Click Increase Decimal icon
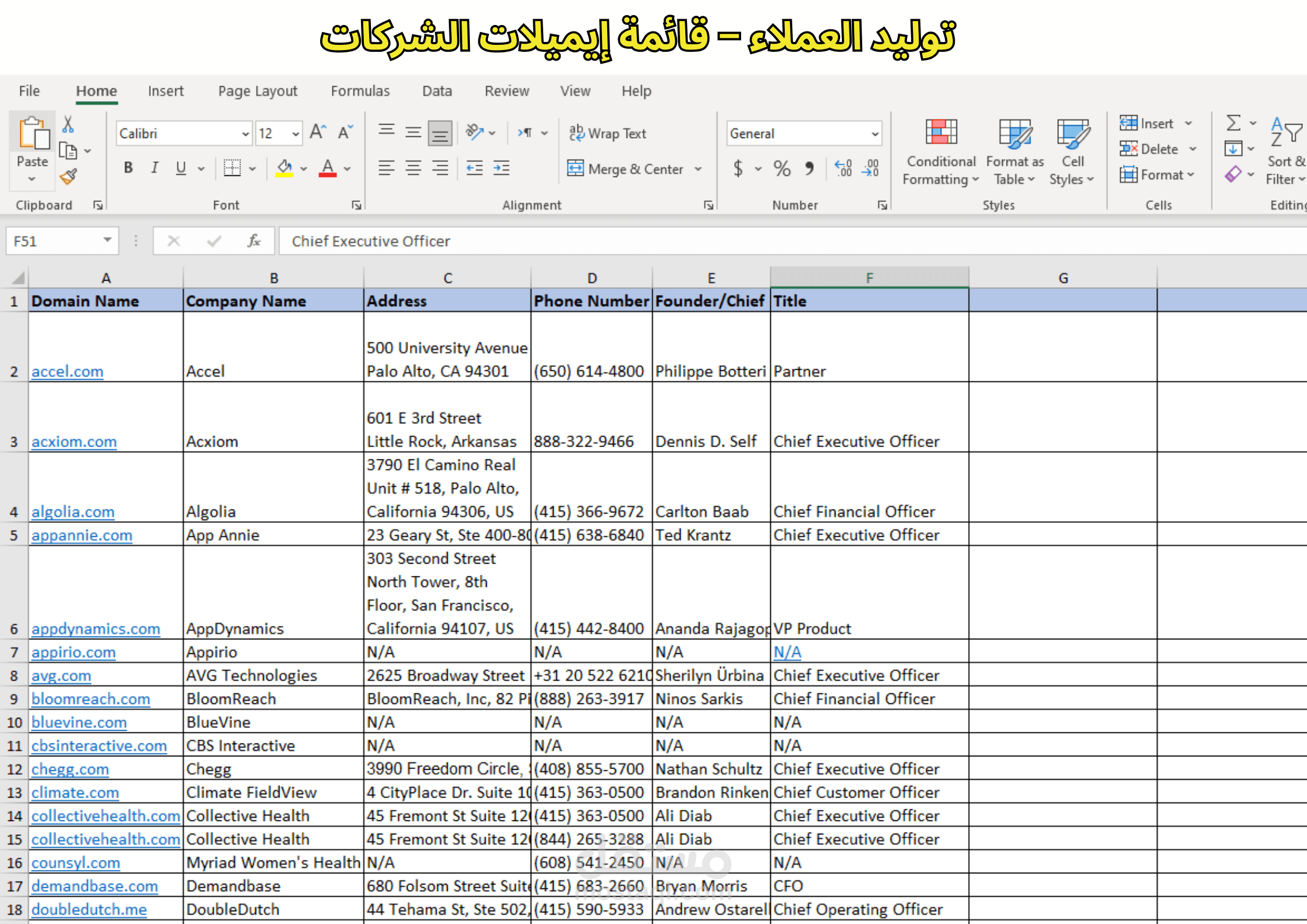Viewport: 1307px width, 924px height. click(x=843, y=168)
